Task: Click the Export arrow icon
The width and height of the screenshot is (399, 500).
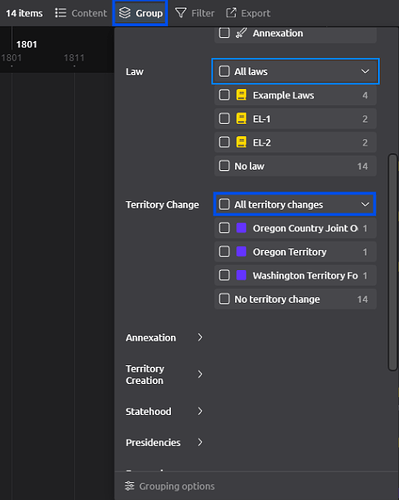Action: (231, 13)
